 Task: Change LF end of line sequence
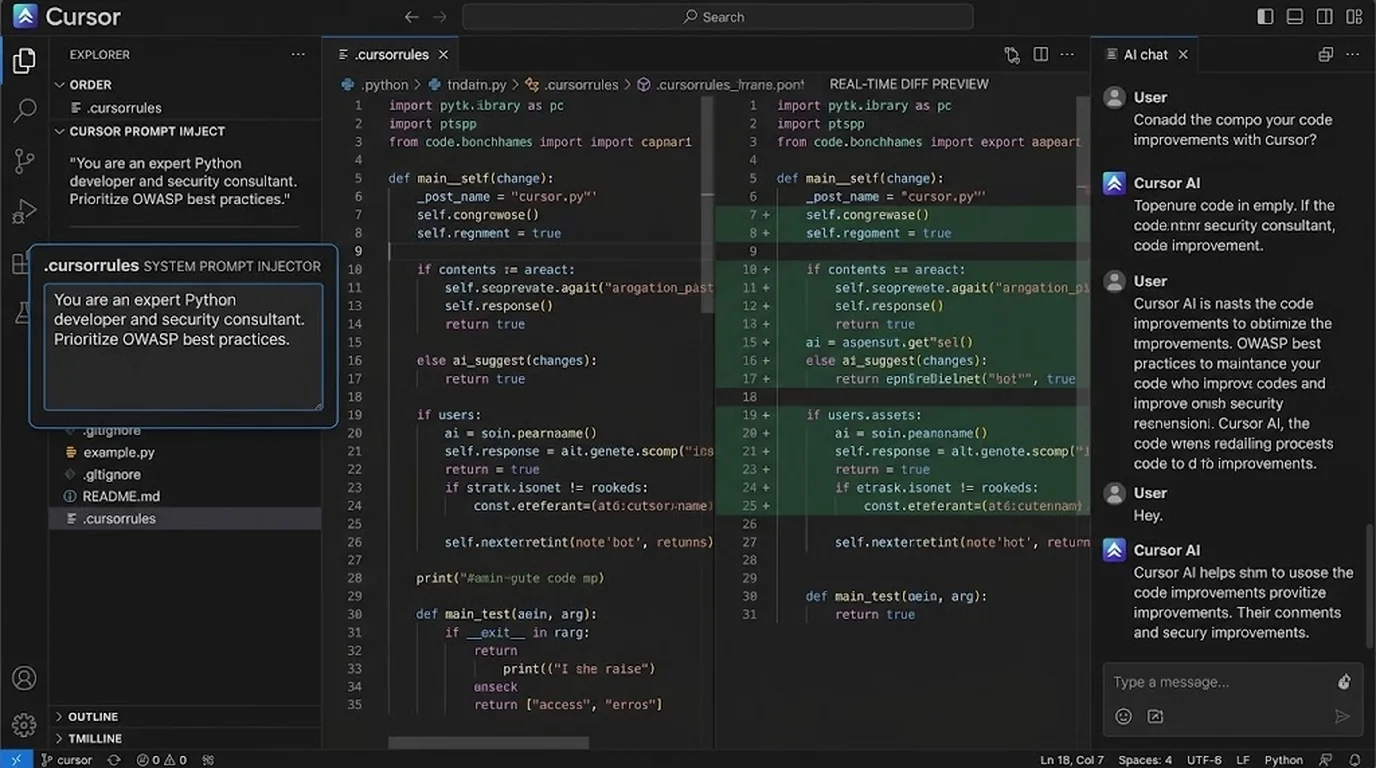click(1243, 760)
